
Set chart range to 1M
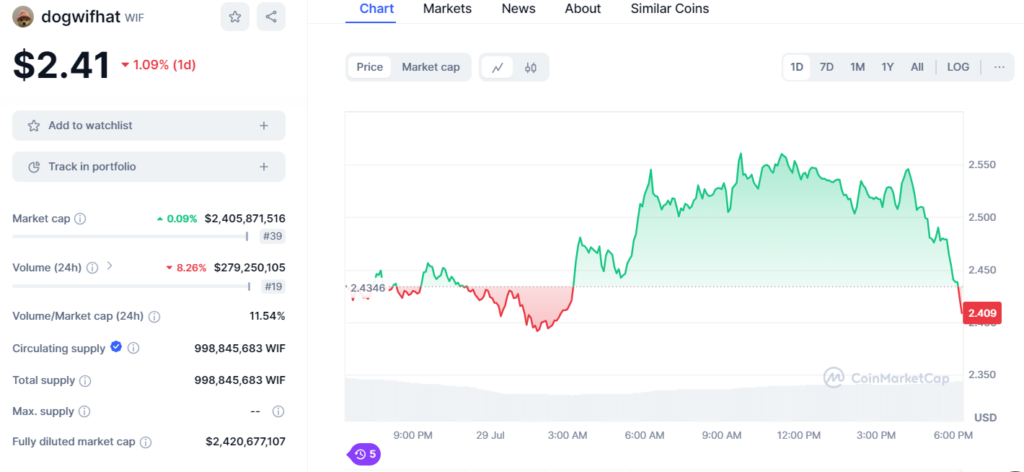[x=857, y=67]
